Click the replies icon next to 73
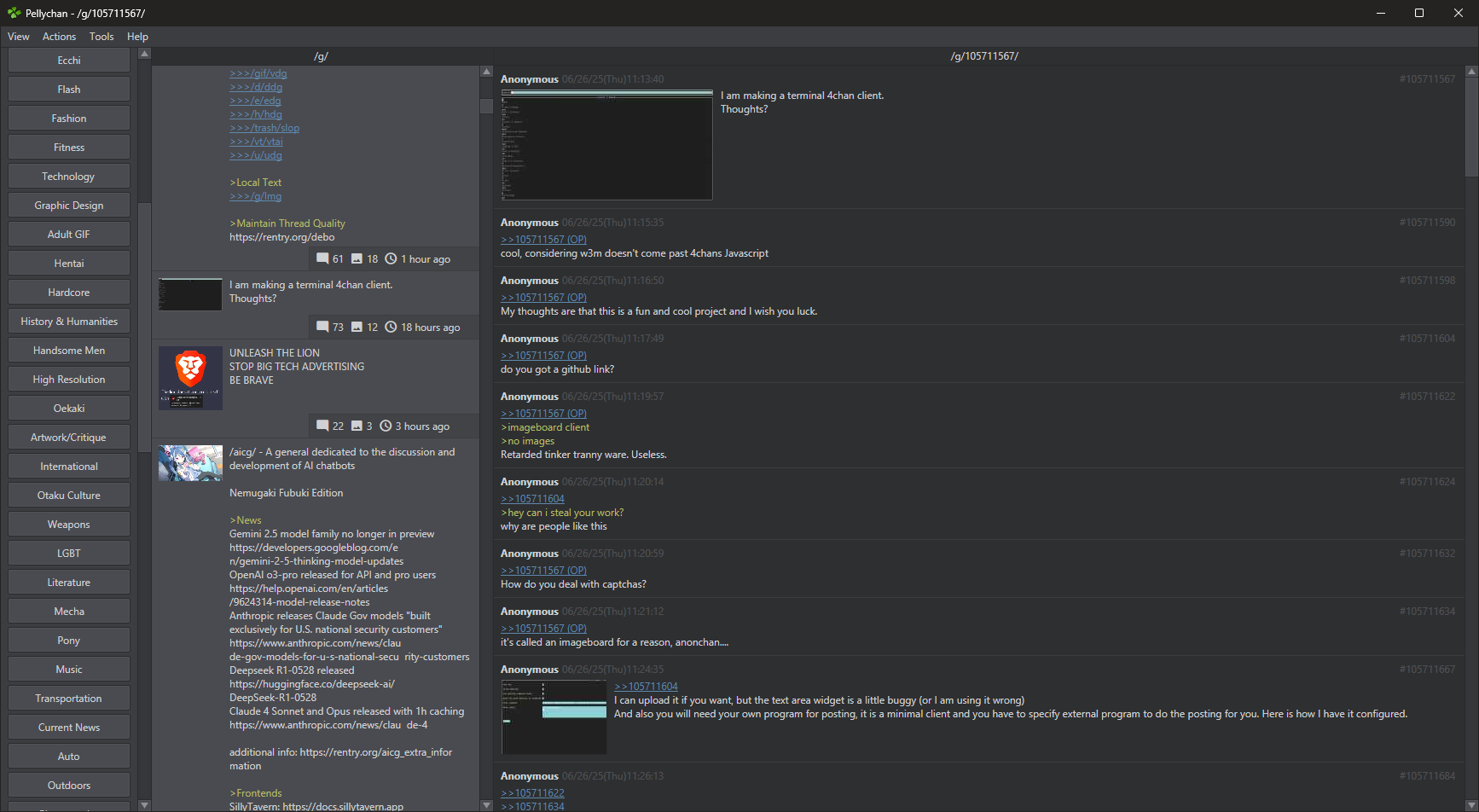The image size is (1479, 812). 322,327
